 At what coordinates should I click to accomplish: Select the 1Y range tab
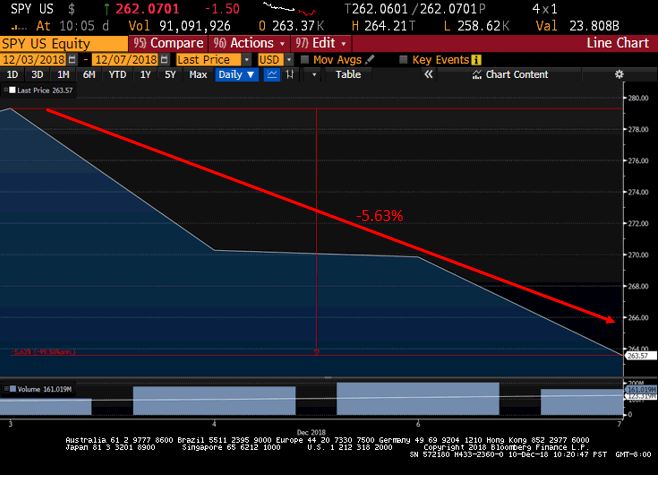pos(145,75)
